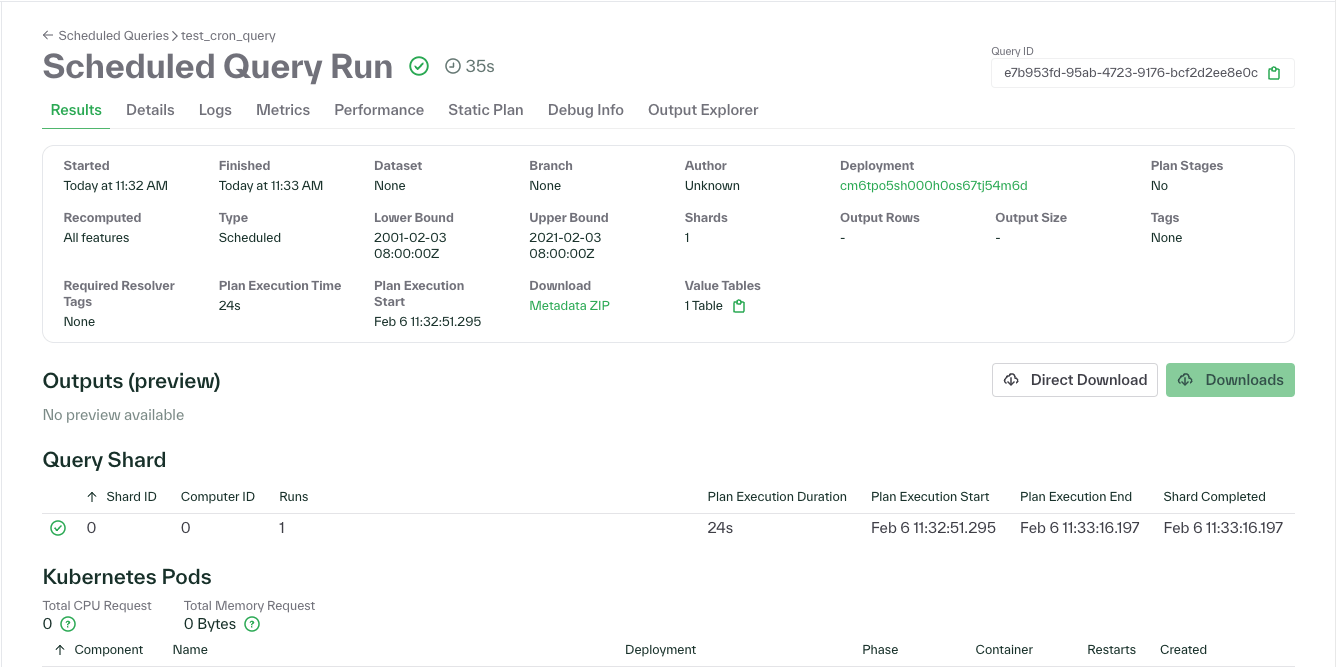Click the cloud icon on Direct Download
1336x667 pixels.
coord(1013,380)
